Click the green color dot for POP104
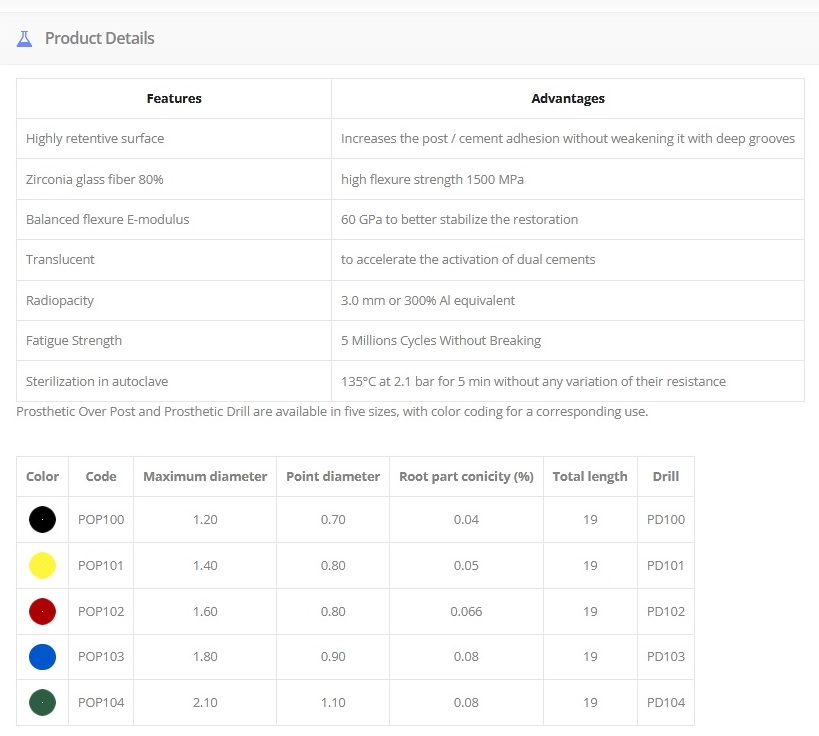Image resolution: width=819 pixels, height=736 pixels. click(42, 702)
